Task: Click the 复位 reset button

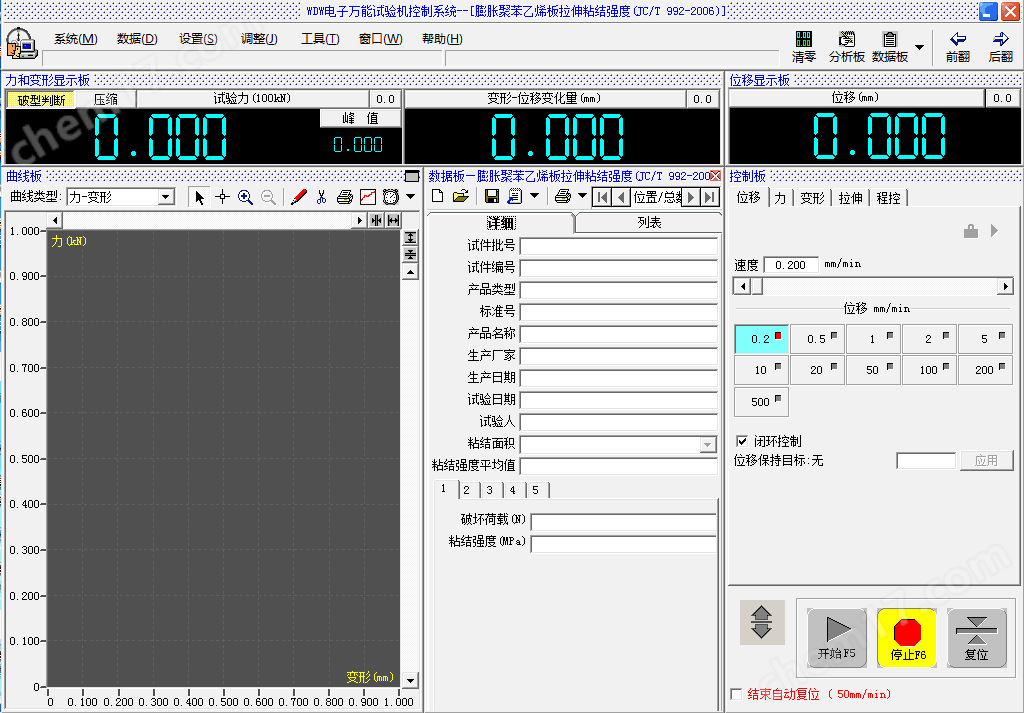Action: [977, 638]
